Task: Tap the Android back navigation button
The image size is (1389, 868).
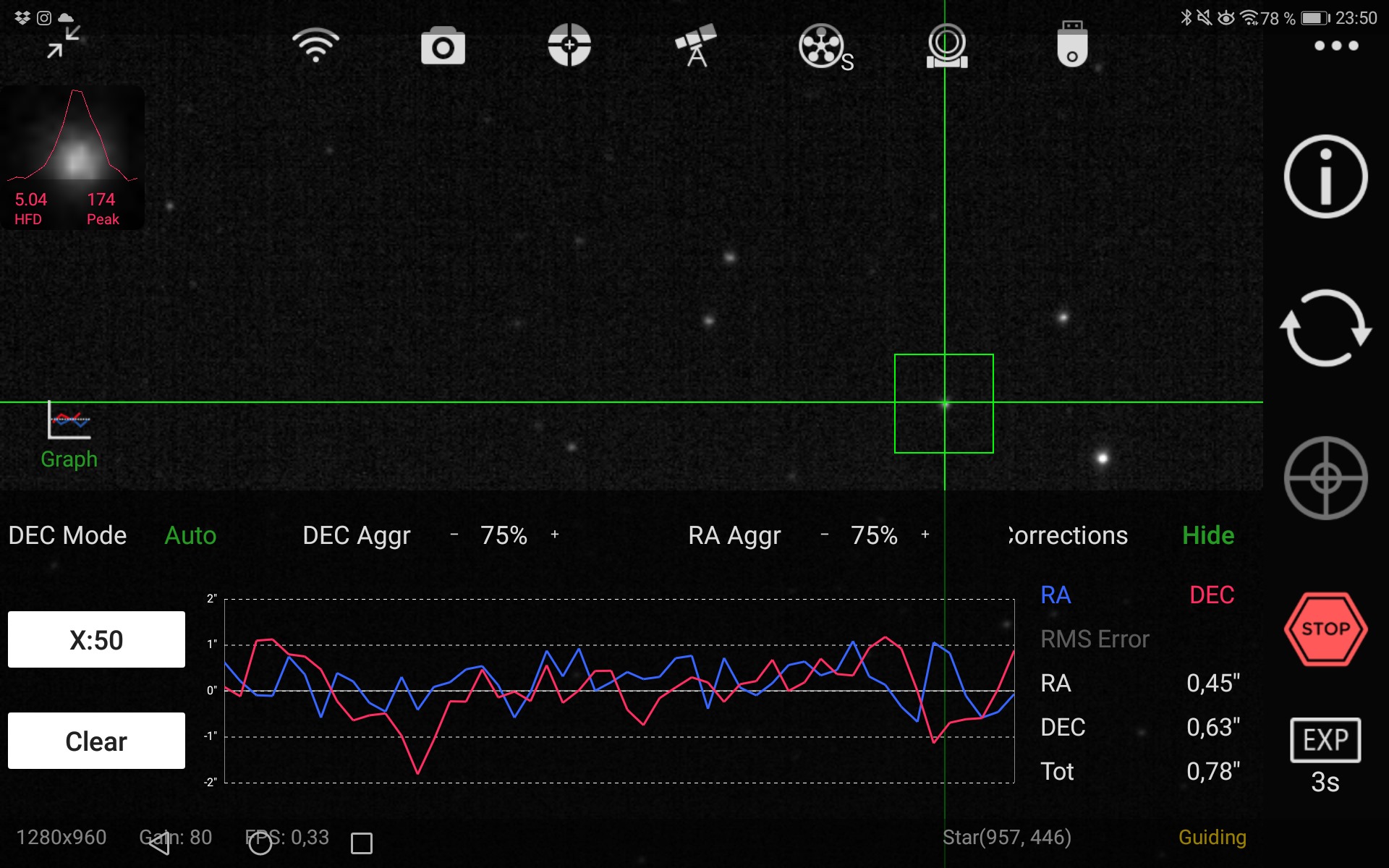Action: tap(159, 843)
